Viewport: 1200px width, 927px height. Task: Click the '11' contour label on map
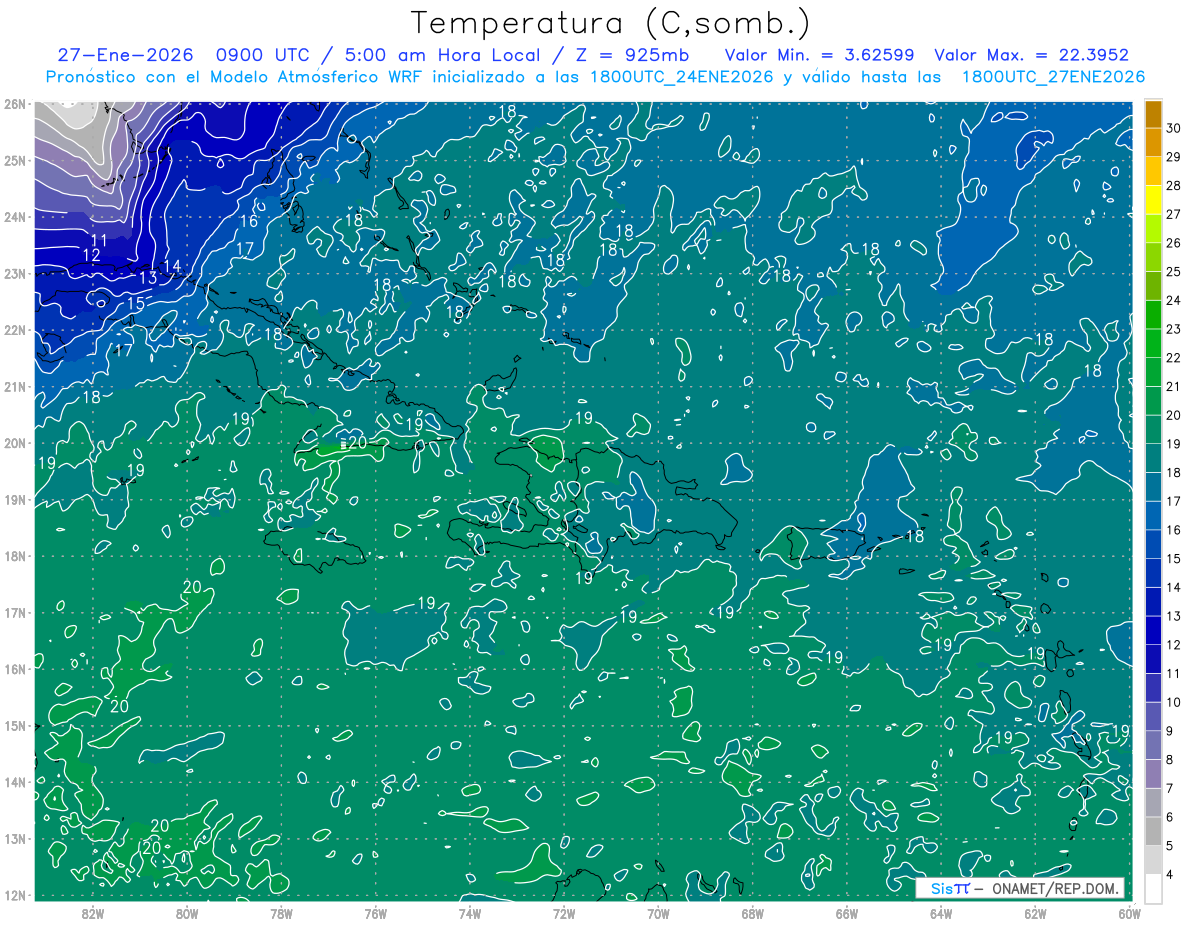[x=99, y=240]
